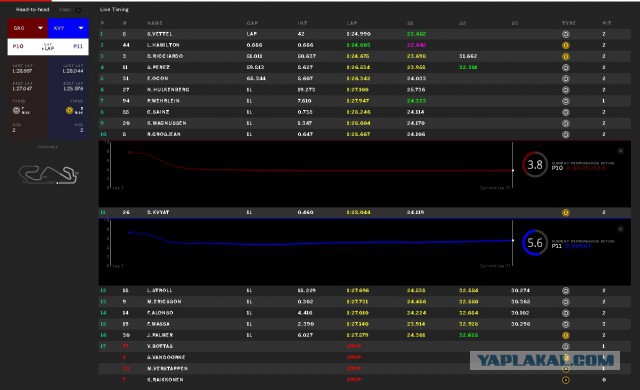Click E.Ocon's tyre compound icon

[566, 79]
